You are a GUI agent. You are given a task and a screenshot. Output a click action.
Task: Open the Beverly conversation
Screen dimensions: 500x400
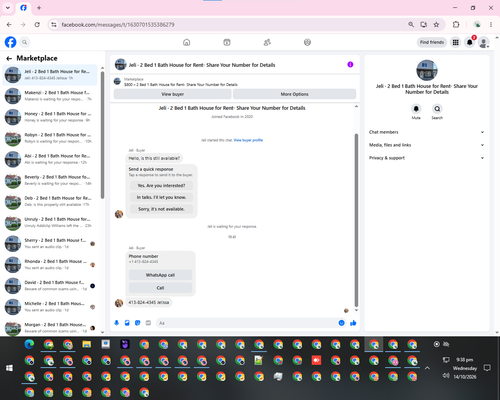tap(50, 180)
